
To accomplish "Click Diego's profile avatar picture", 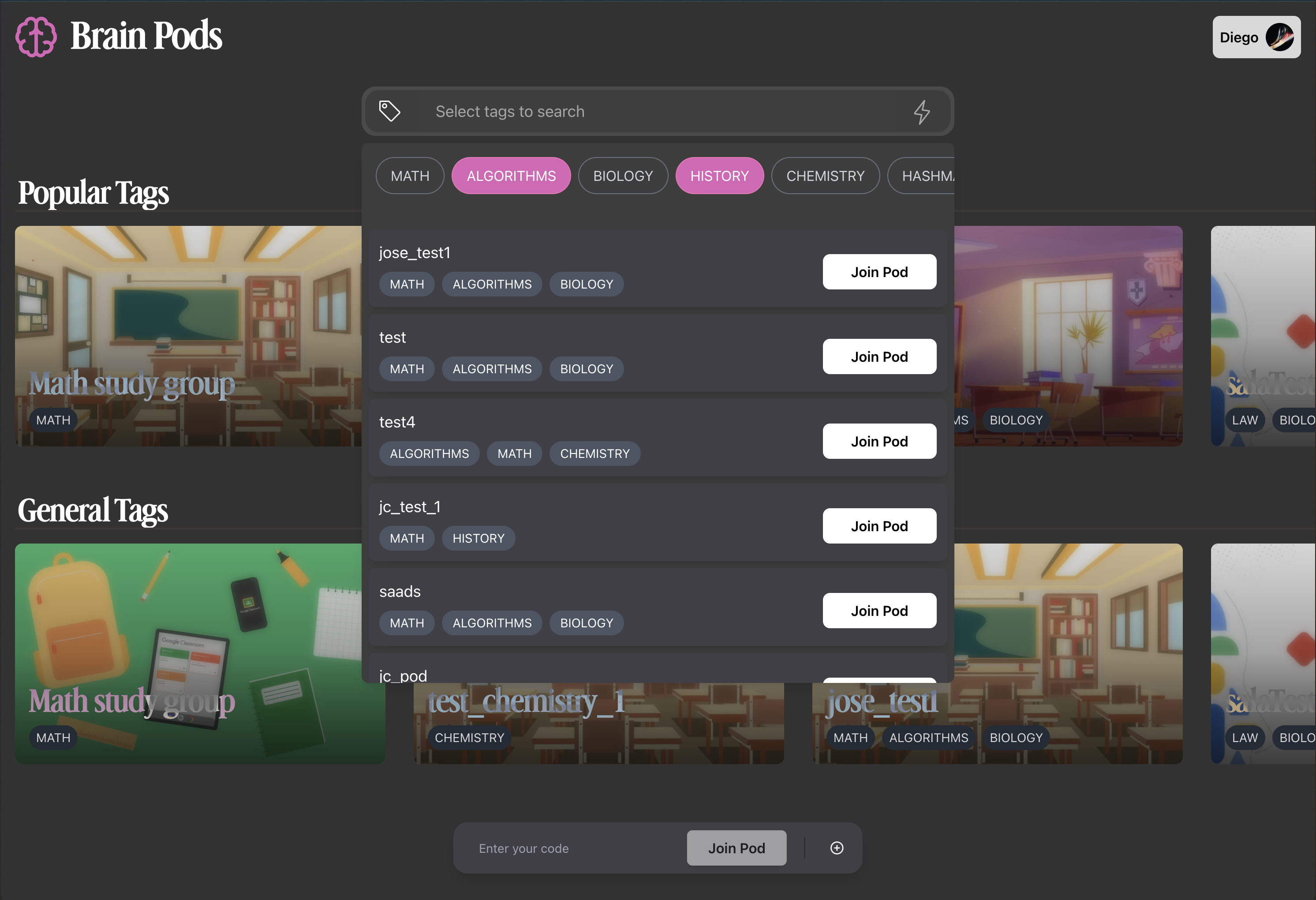I will tap(1280, 37).
